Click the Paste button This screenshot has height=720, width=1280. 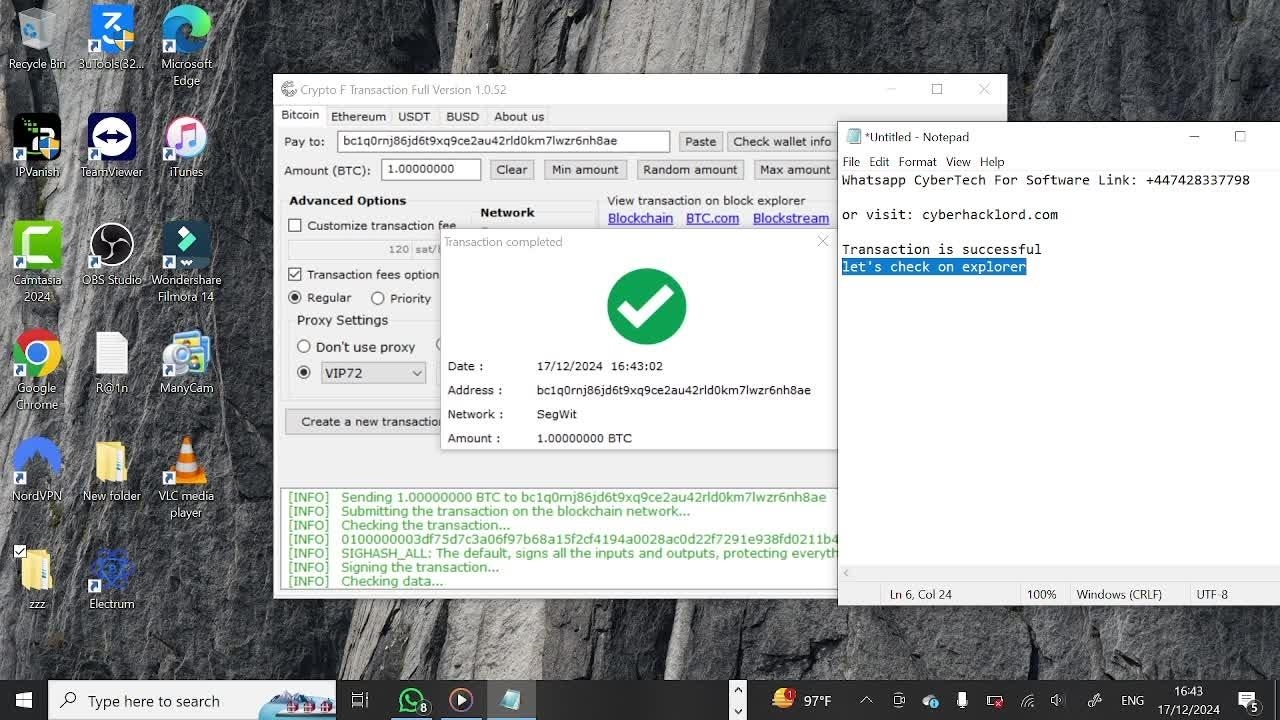point(700,142)
